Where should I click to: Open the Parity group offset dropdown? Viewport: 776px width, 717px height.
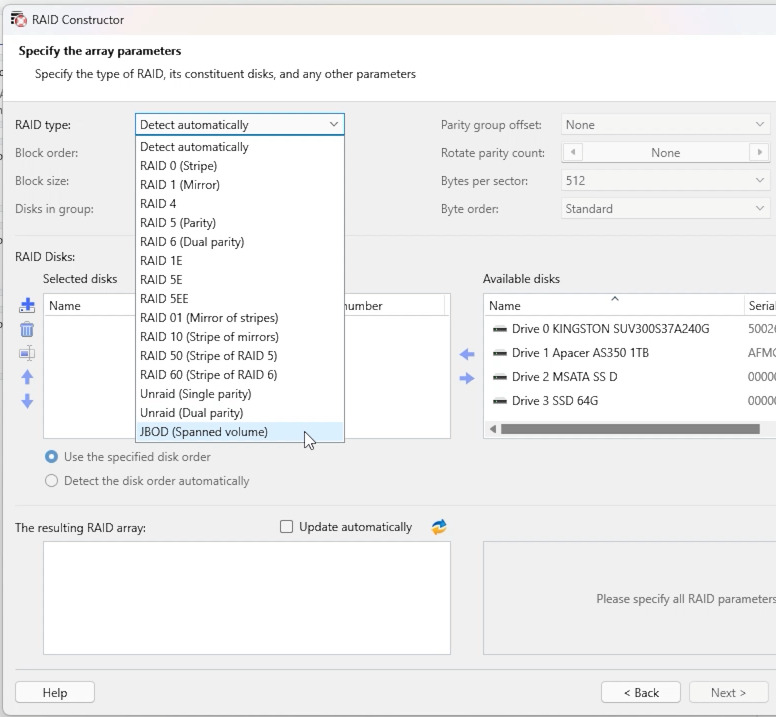click(x=665, y=125)
